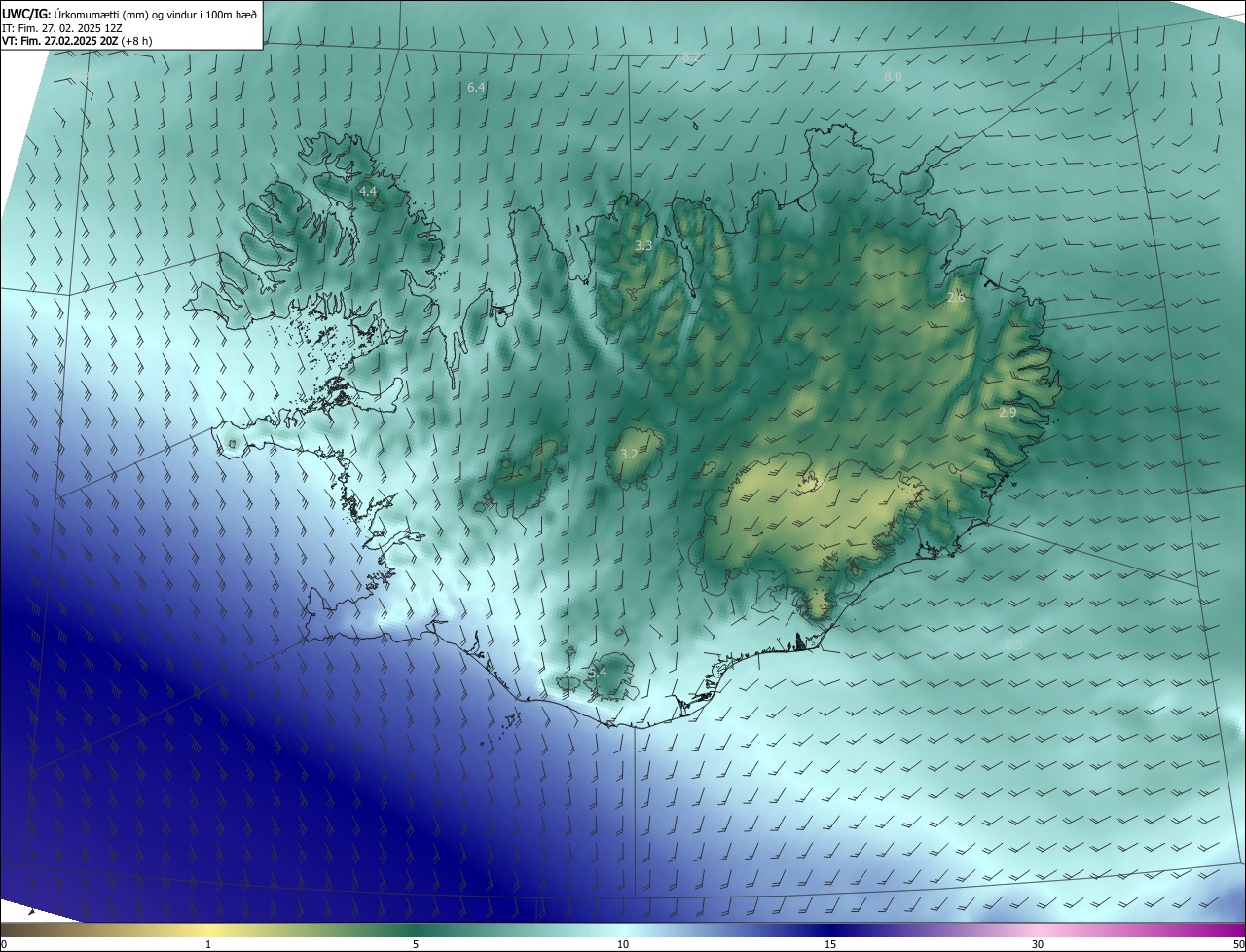Click the valid time line "VT: Fim. 27.02.2025 20Z"
This screenshot has height=952, width=1246.
59,41
